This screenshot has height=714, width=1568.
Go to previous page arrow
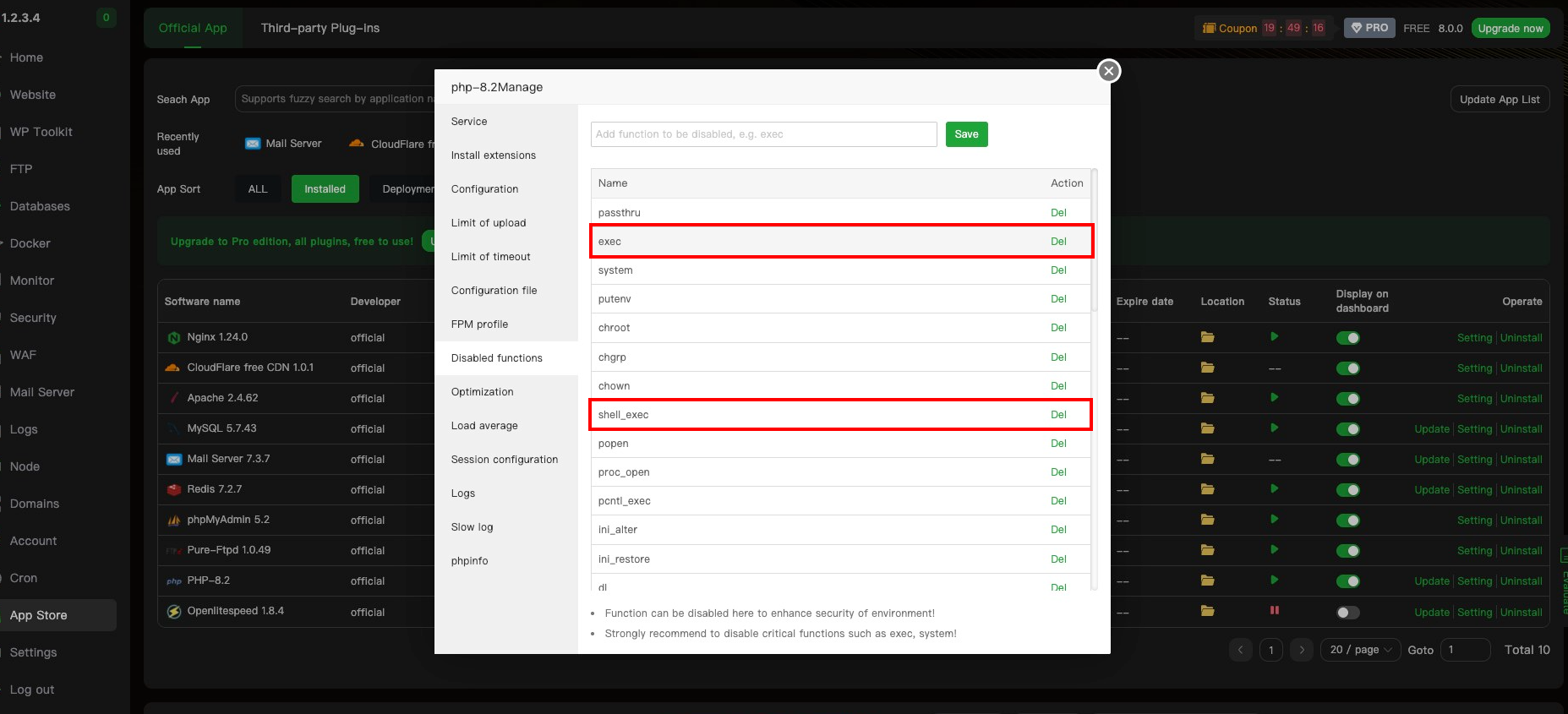click(1240, 650)
